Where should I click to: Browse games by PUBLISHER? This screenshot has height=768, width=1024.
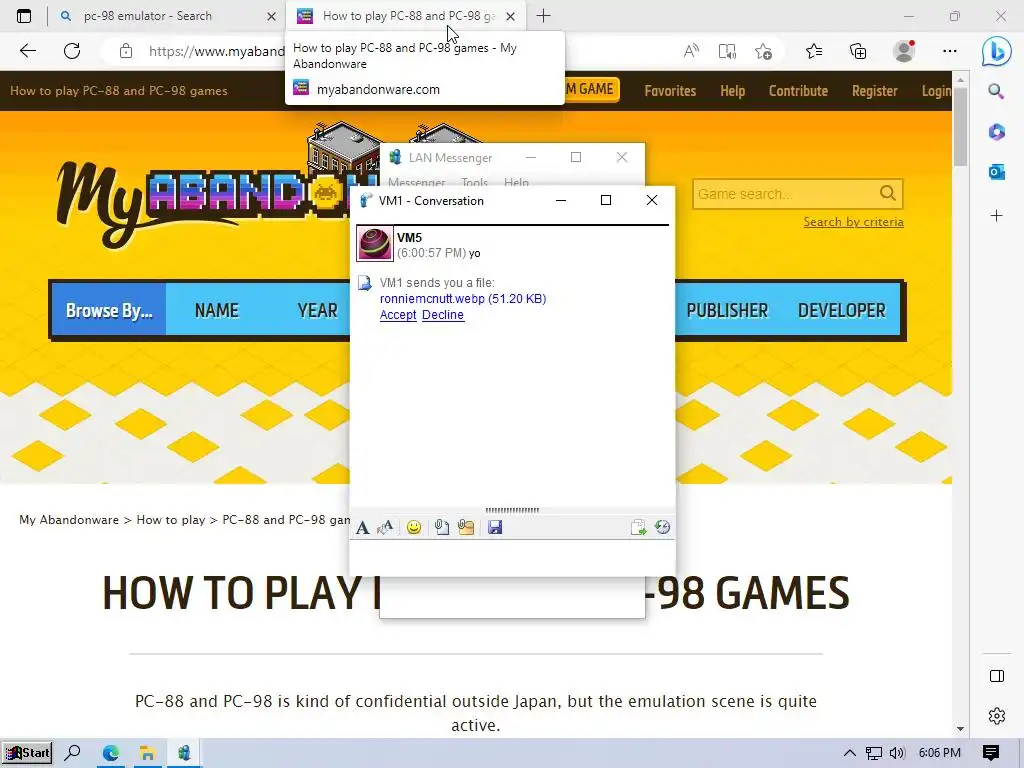(x=727, y=310)
